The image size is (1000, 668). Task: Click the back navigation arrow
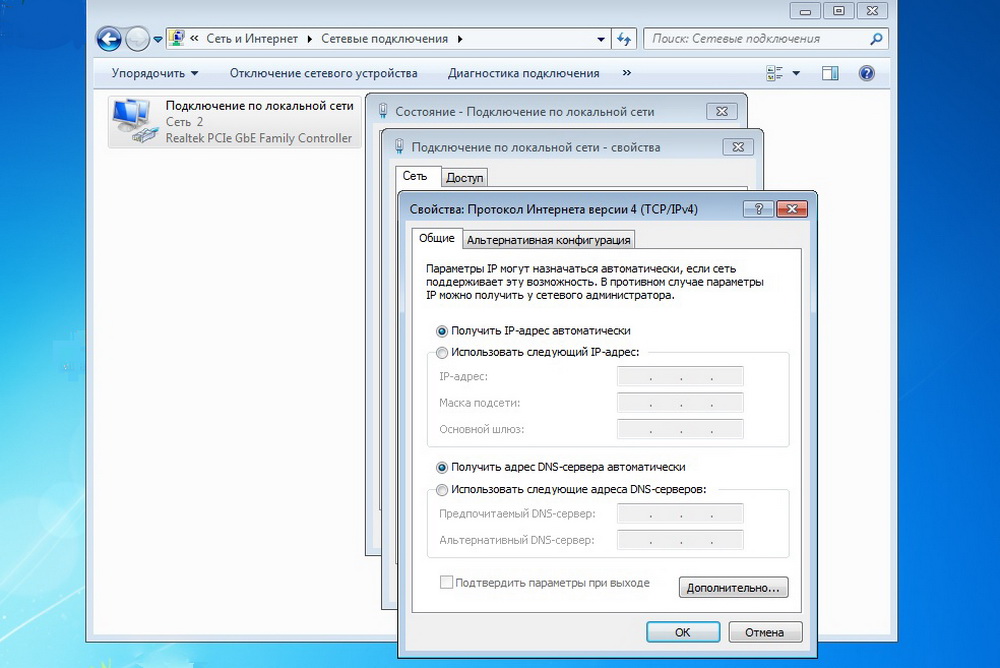tap(110, 38)
